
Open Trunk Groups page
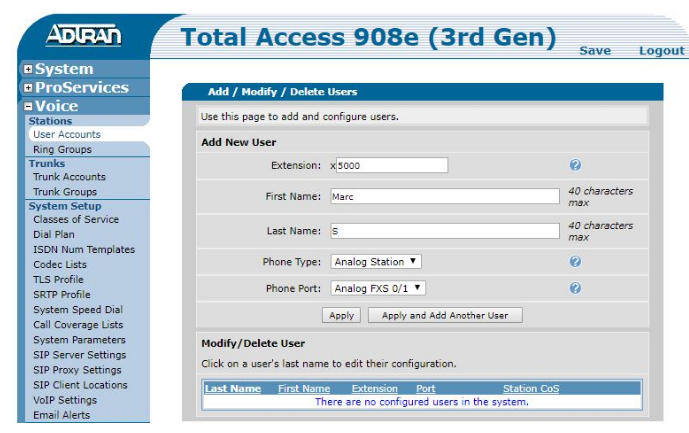pyautogui.click(x=65, y=192)
